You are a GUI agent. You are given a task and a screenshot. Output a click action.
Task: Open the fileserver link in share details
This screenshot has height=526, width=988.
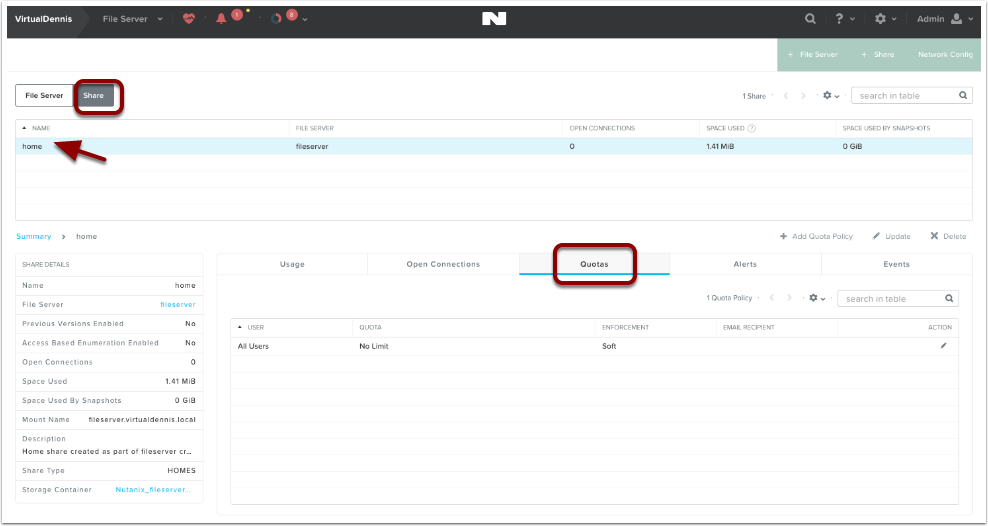pyautogui.click(x=177, y=302)
